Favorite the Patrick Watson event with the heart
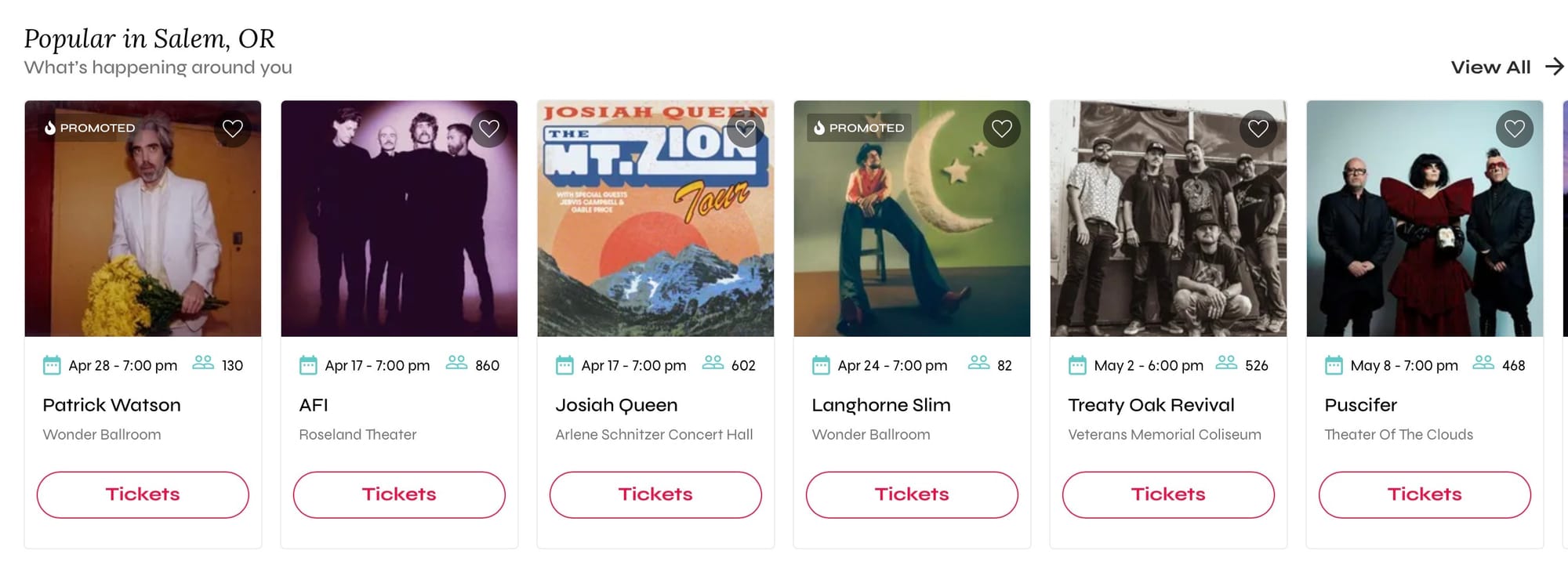The height and width of the screenshot is (579, 1568). (x=233, y=128)
